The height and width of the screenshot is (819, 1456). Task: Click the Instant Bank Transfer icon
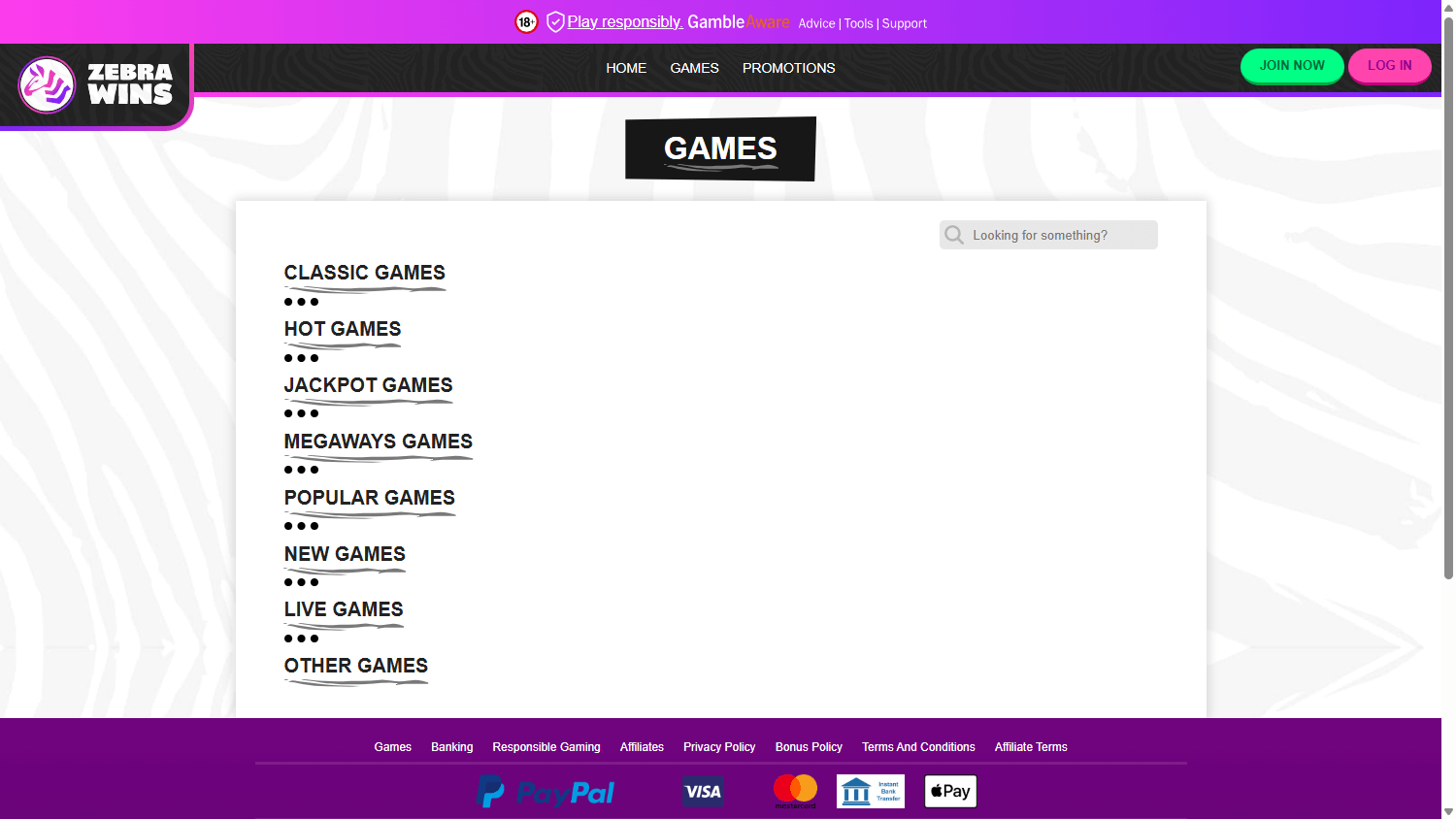870,790
